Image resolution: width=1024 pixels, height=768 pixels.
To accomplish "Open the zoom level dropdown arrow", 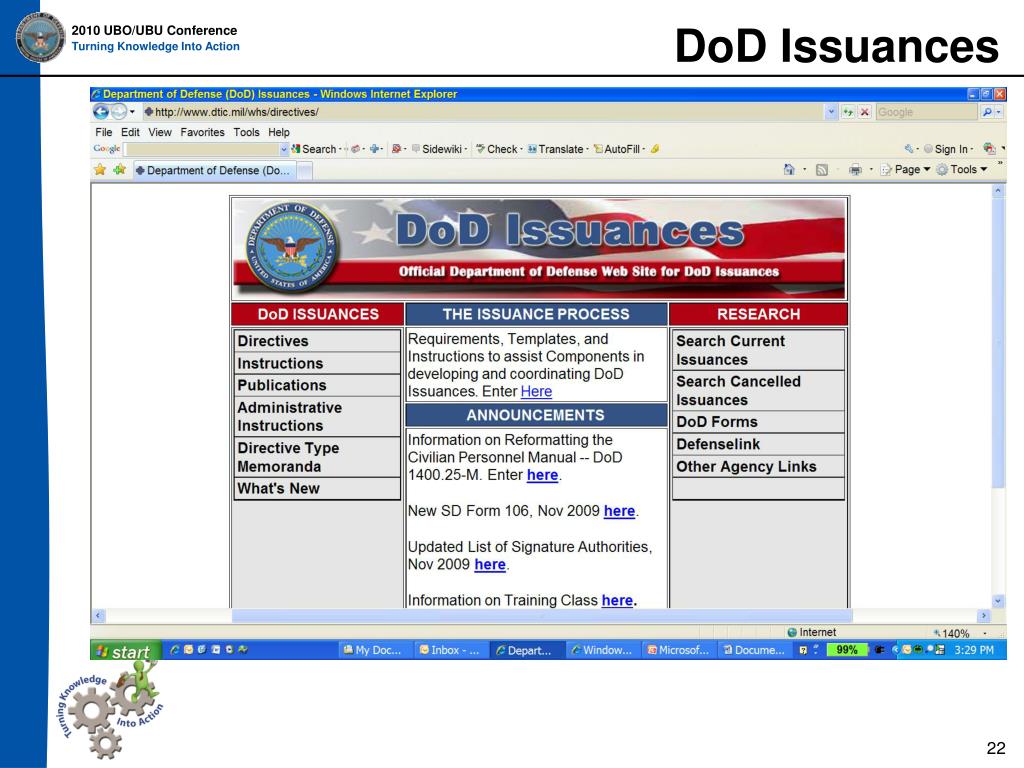I will point(985,633).
